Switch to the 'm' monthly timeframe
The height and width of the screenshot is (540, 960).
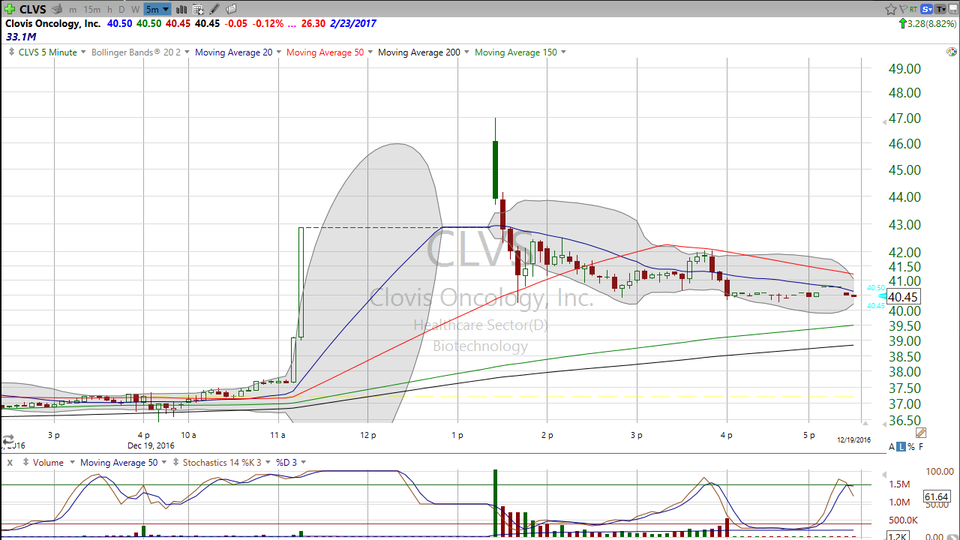[73, 10]
